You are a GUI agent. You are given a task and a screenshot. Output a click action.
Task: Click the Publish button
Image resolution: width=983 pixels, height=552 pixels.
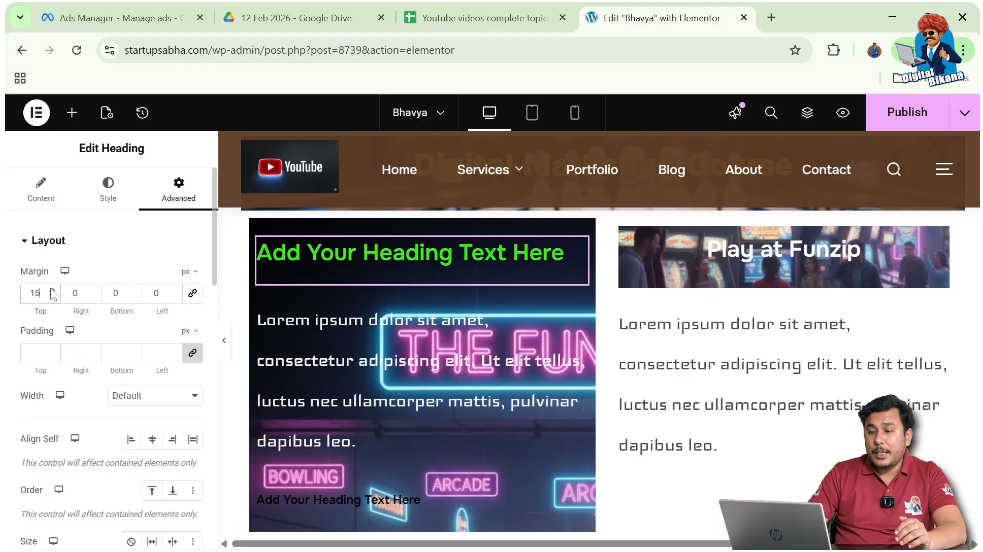(x=906, y=113)
